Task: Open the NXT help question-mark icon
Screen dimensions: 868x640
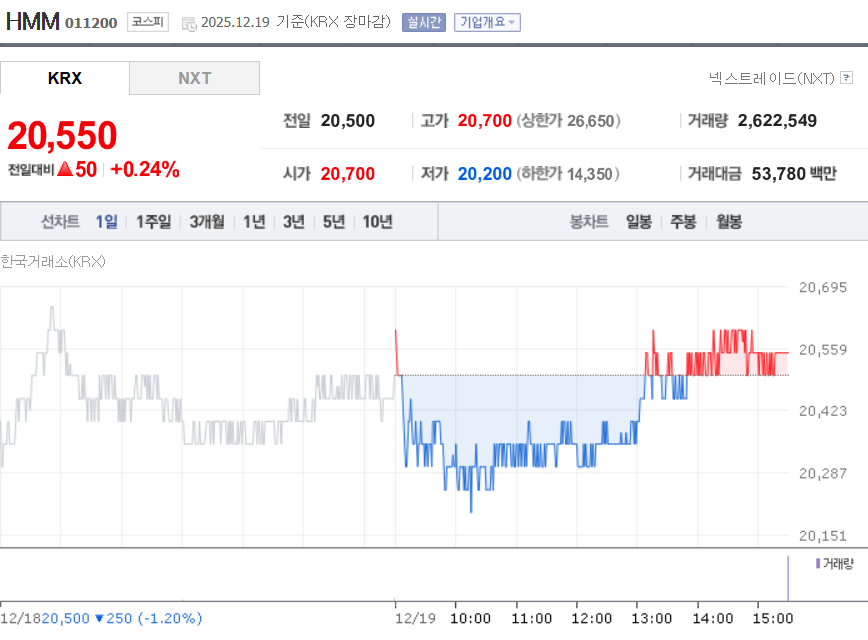Action: (x=846, y=78)
